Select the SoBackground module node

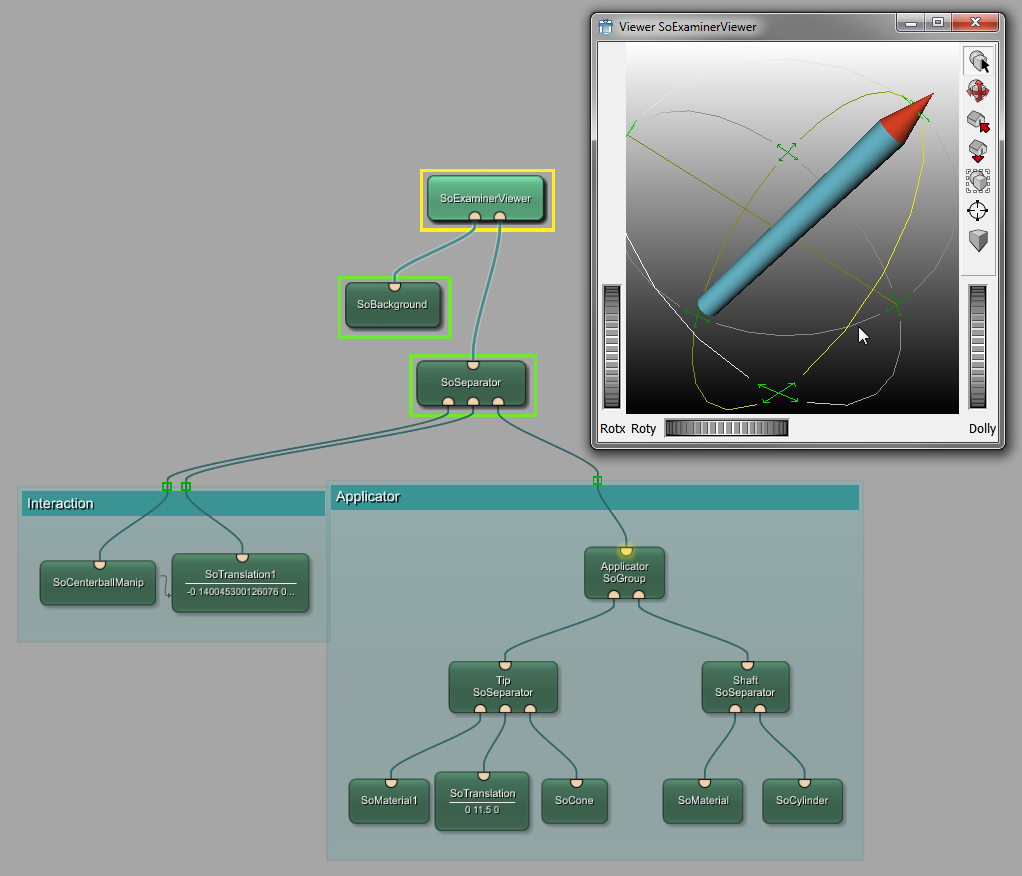click(x=392, y=305)
